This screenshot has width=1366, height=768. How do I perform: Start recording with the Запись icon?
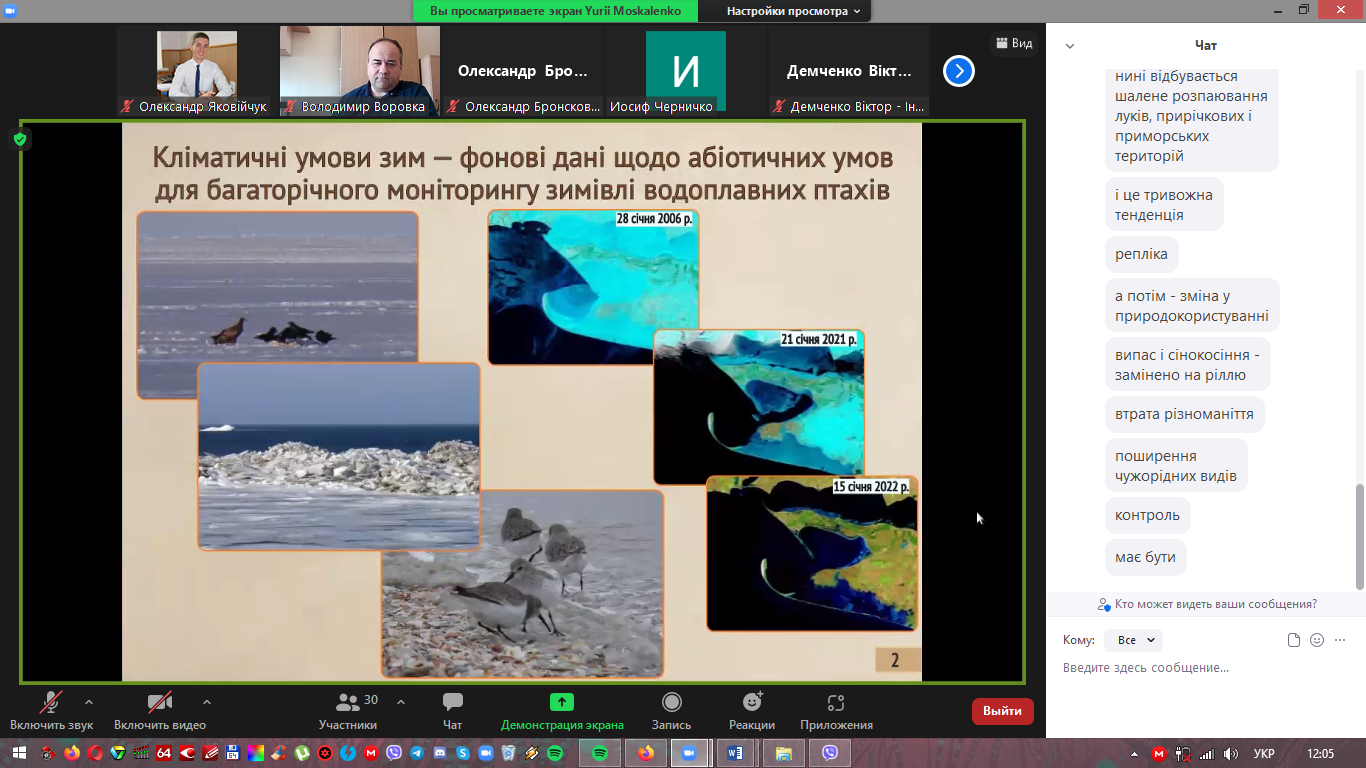(x=671, y=703)
